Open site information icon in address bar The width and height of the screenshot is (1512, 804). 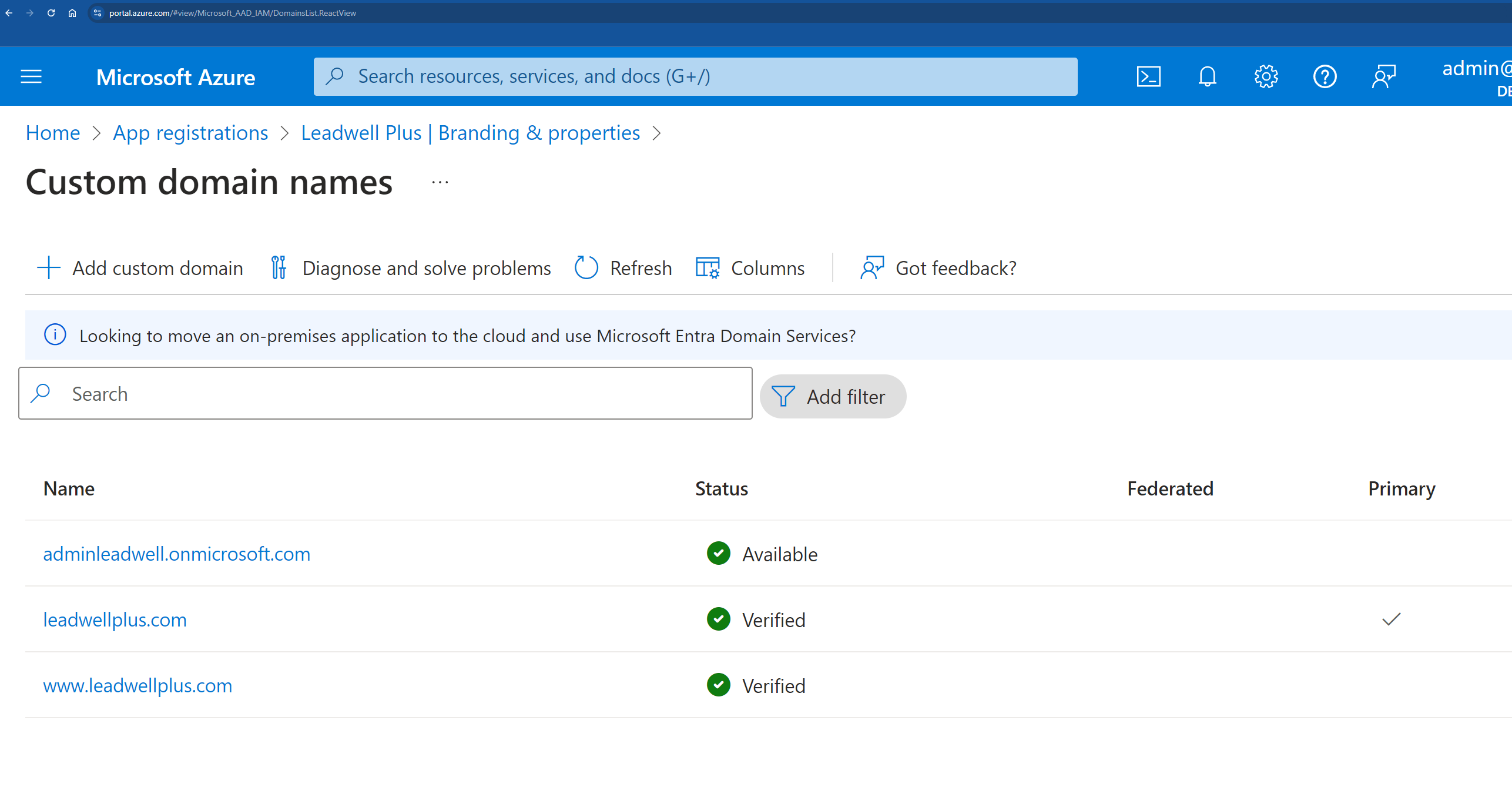[98, 13]
